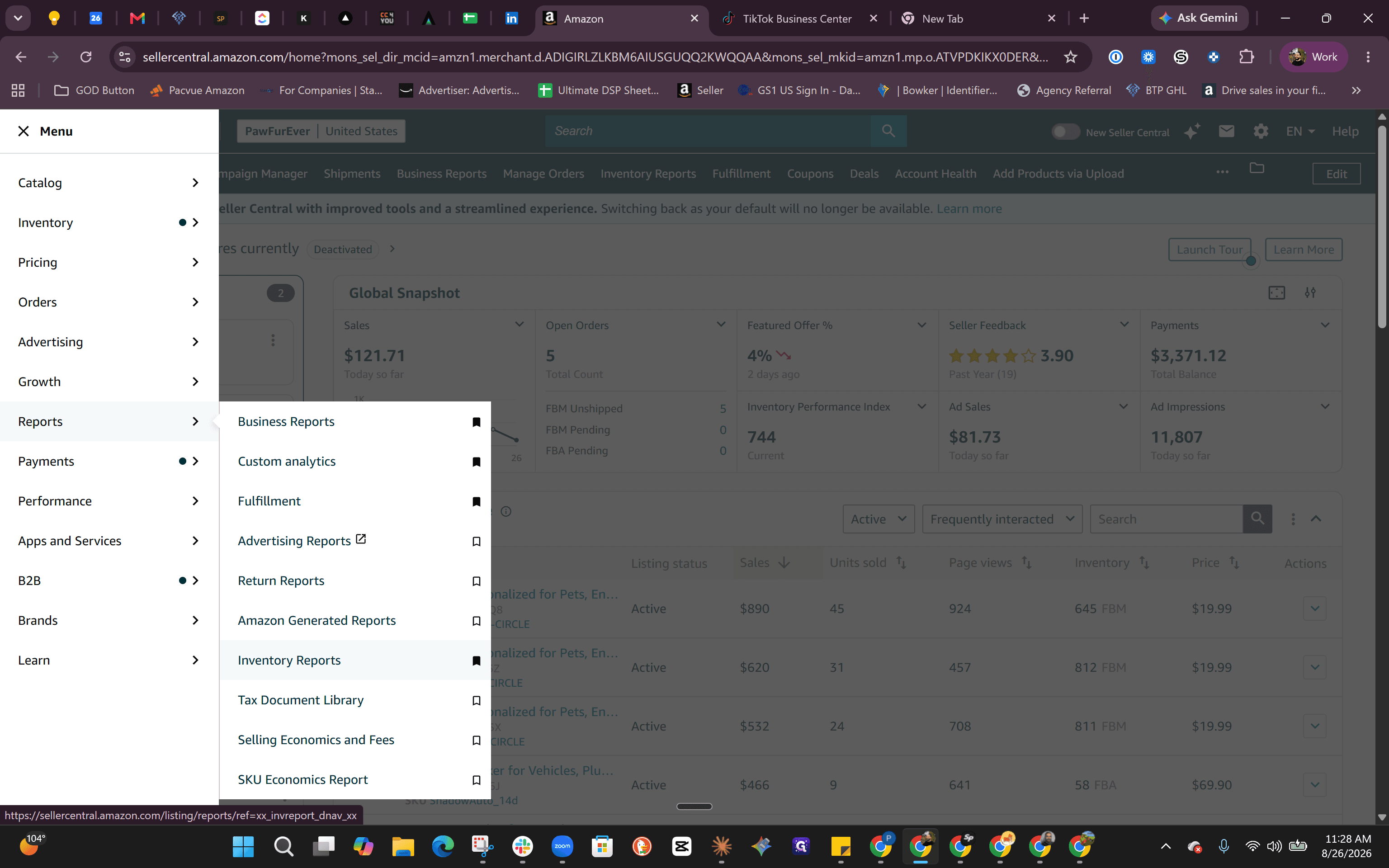Screen dimensions: 1389x868
Task: Collapse the listings section chevron
Action: tap(1316, 519)
